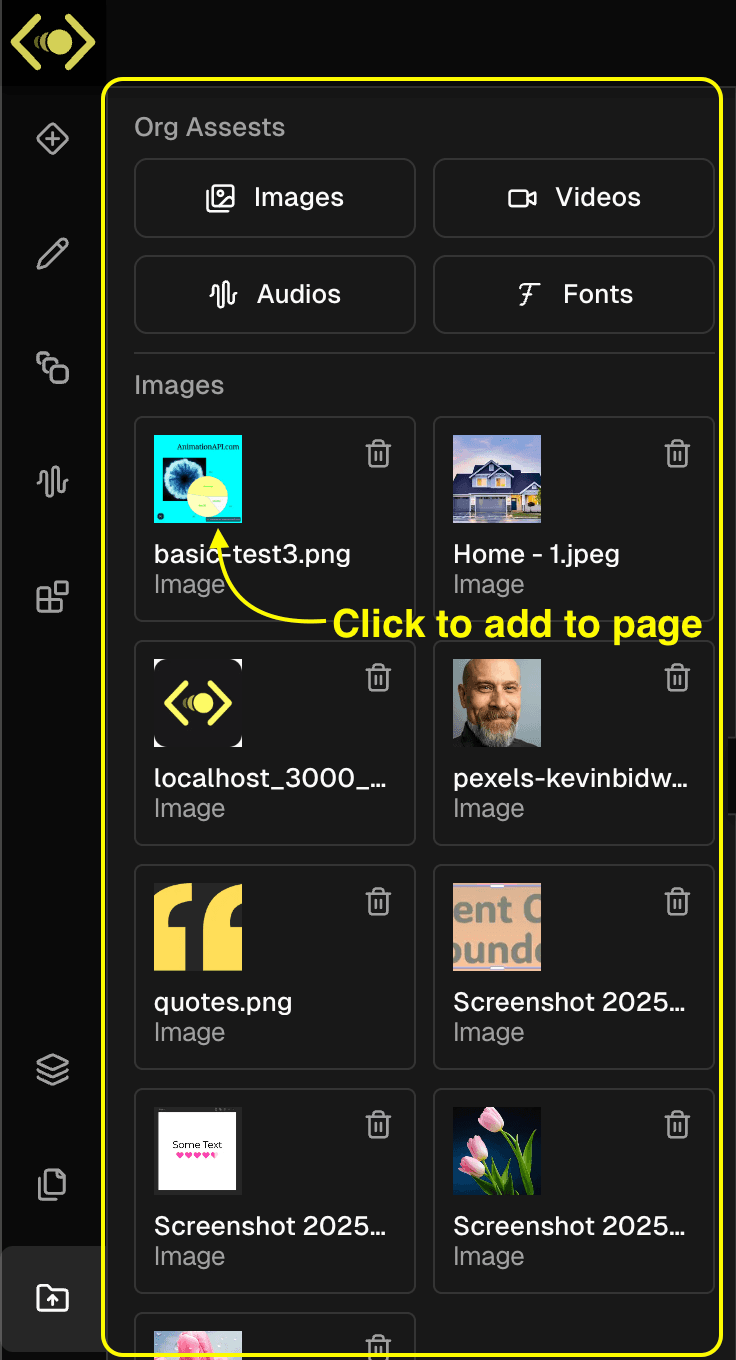Delete basic-test3.png with trash icon
This screenshot has width=736, height=1360.
coord(378,454)
